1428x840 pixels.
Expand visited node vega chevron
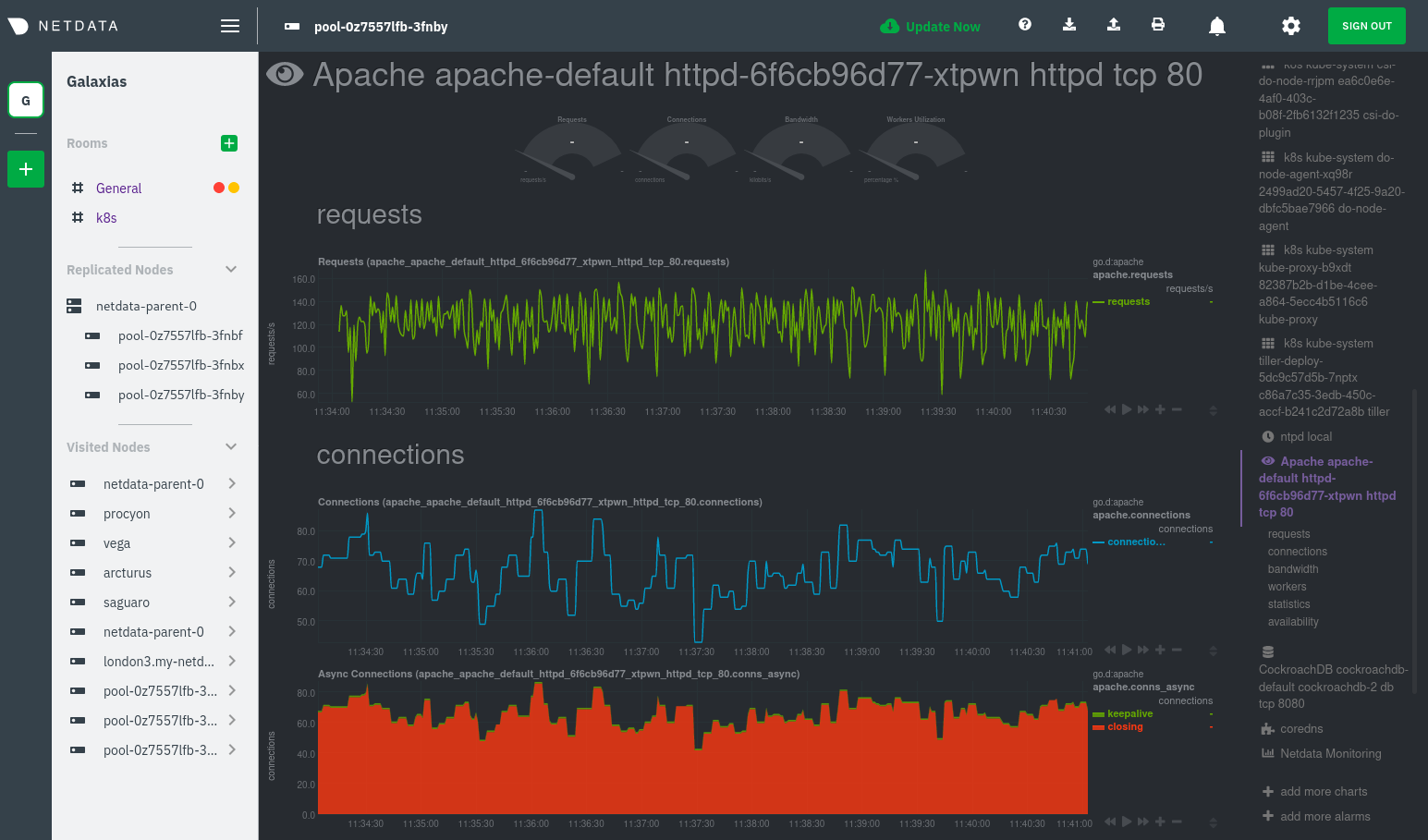pos(232,542)
